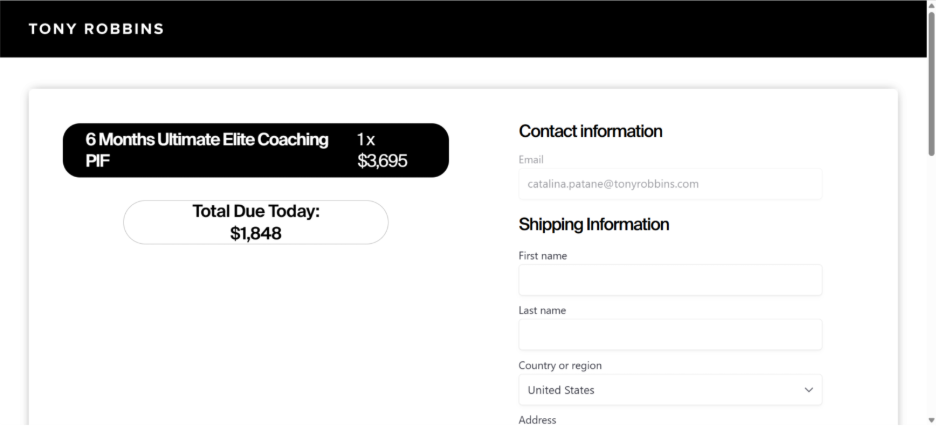Screen dimensions: 936x426
Task: Click the Email label text
Action: coord(531,159)
